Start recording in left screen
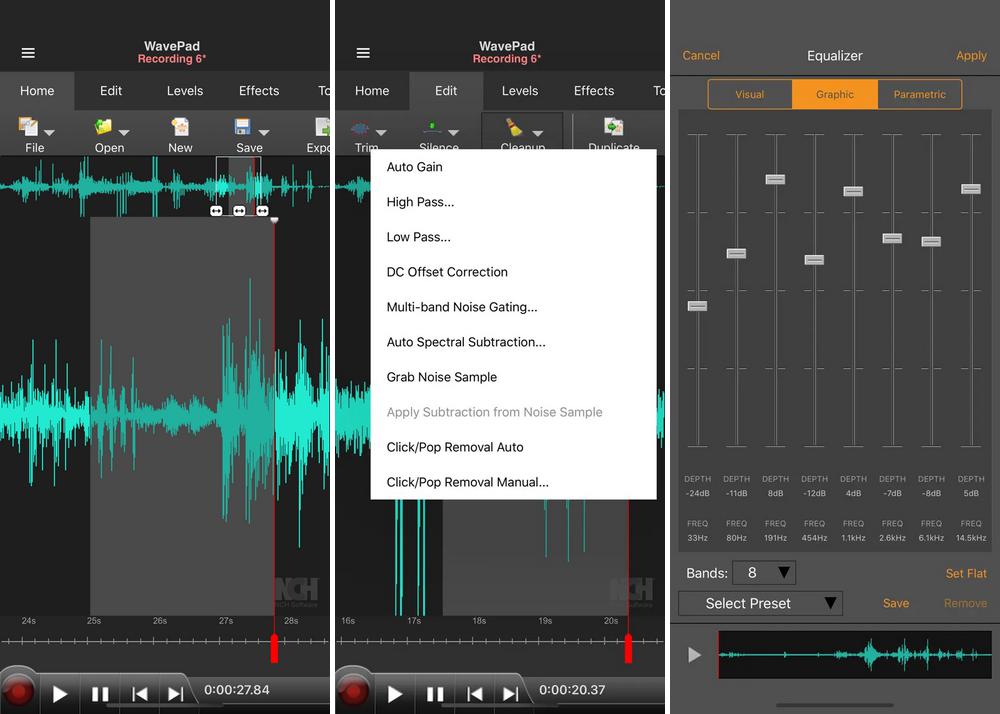Screen dimensions: 1000x714 tap(18, 692)
